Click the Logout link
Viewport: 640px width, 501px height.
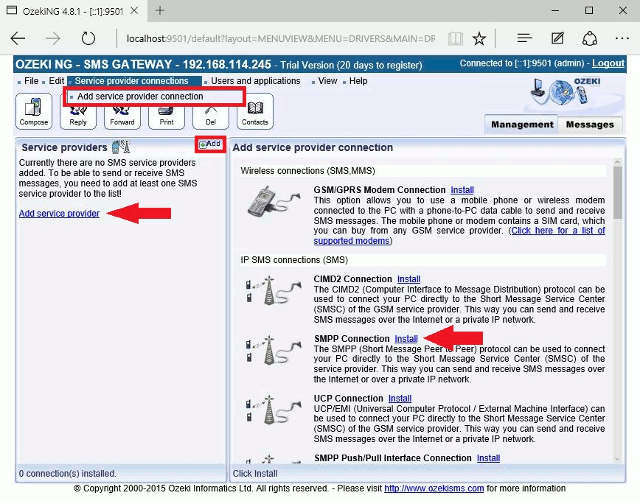click(607, 64)
